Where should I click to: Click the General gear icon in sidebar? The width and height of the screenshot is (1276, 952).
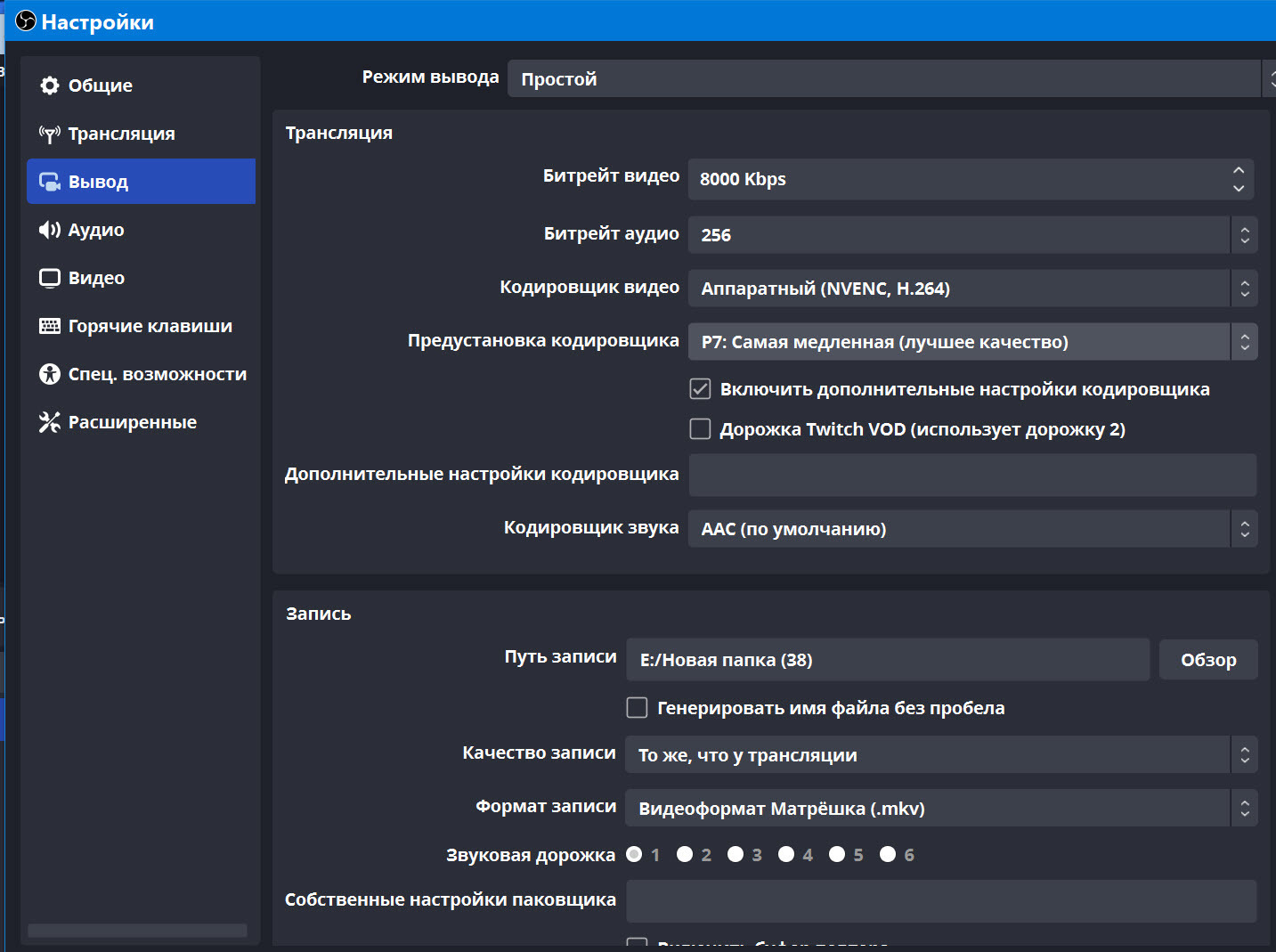click(50, 85)
